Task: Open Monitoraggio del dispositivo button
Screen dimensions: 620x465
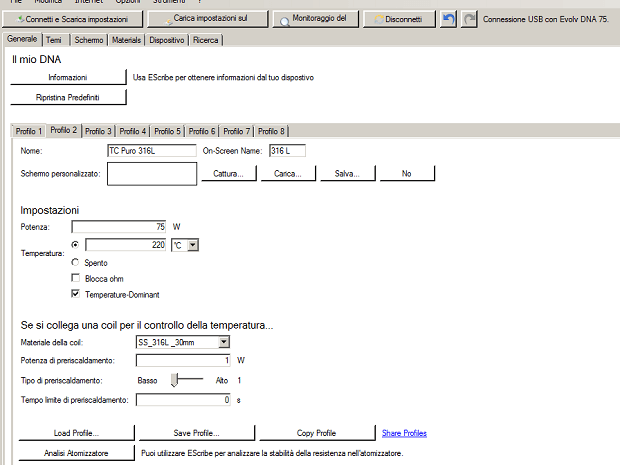Action: [x=316, y=19]
